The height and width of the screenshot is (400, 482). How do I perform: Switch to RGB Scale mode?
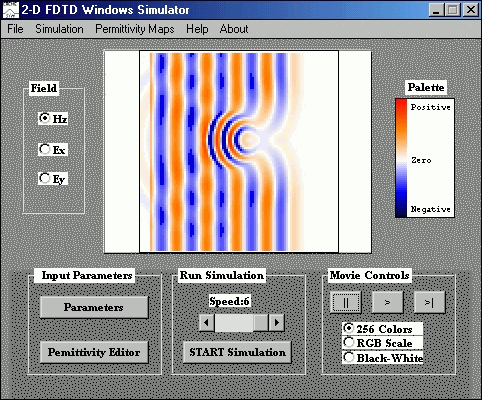349,342
